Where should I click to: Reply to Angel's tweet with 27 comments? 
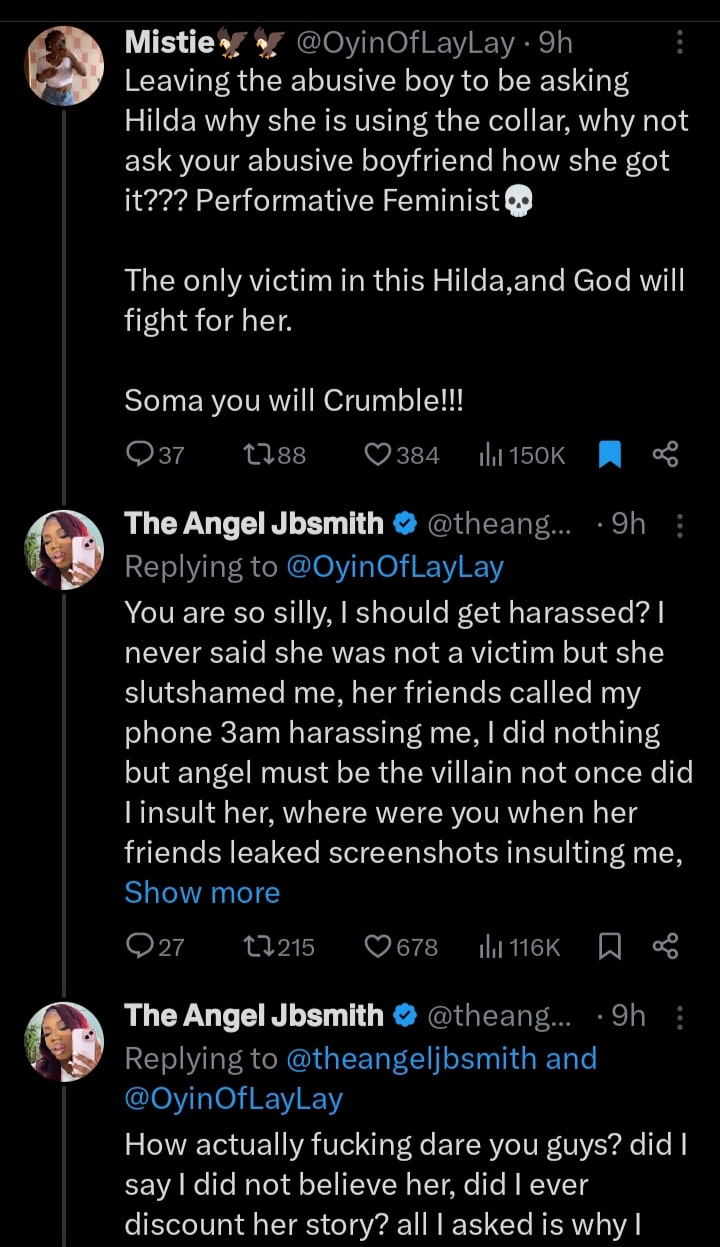click(x=140, y=946)
